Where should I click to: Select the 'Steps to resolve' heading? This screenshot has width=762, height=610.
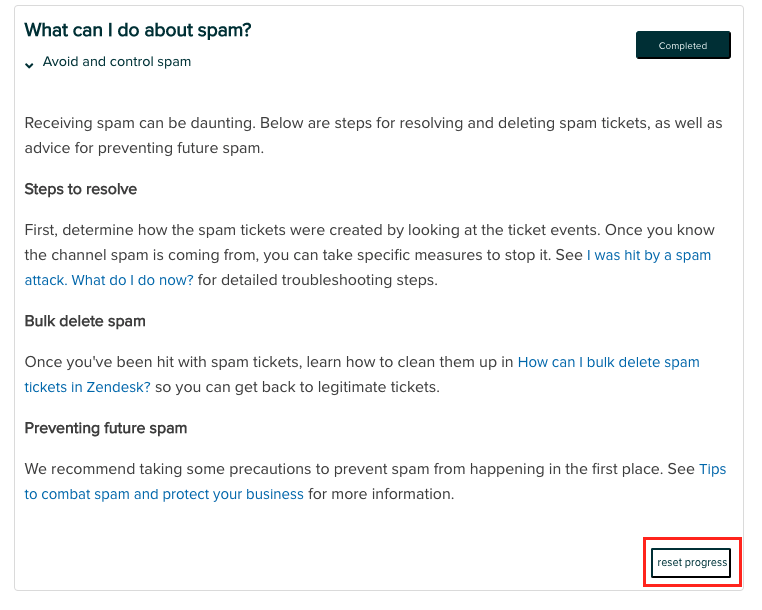pyautogui.click(x=81, y=189)
